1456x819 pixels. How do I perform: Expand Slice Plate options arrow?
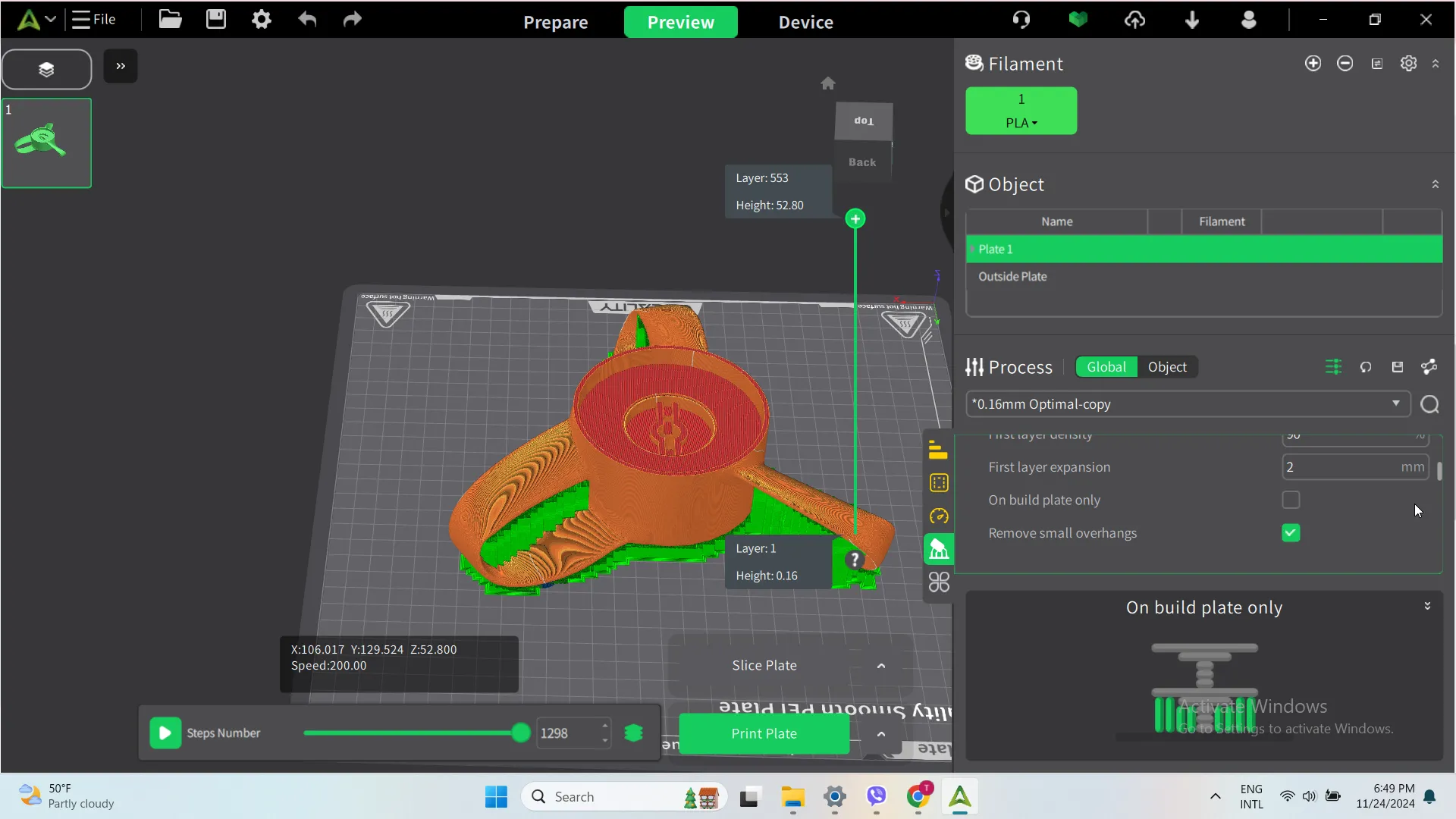(881, 666)
